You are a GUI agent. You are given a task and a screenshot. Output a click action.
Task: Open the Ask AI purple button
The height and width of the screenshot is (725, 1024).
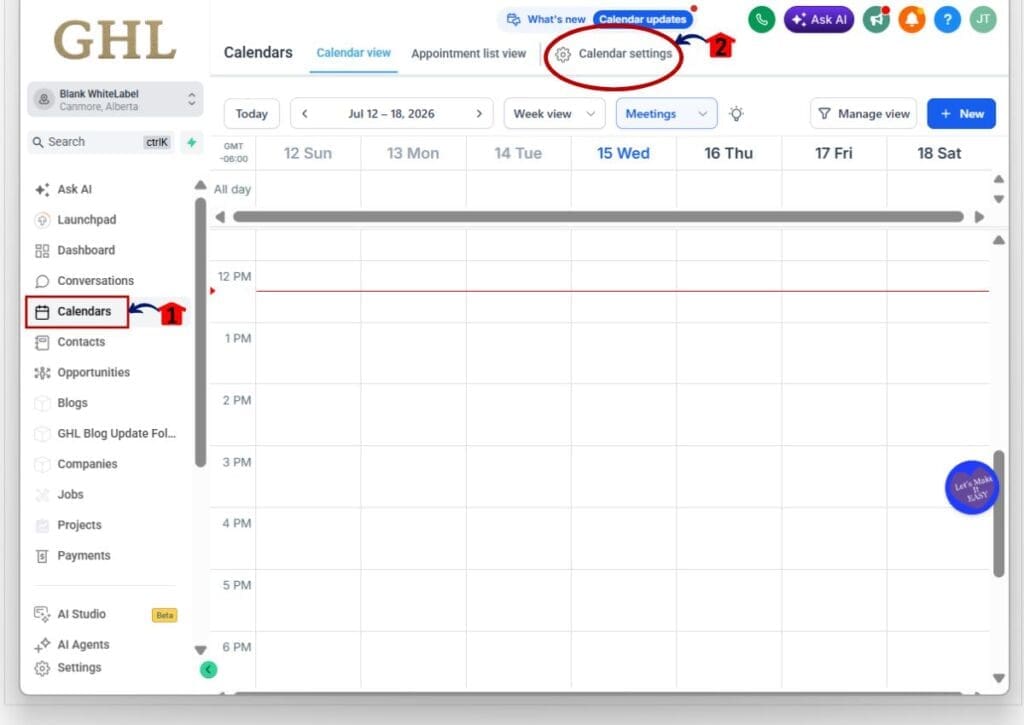[818, 20]
